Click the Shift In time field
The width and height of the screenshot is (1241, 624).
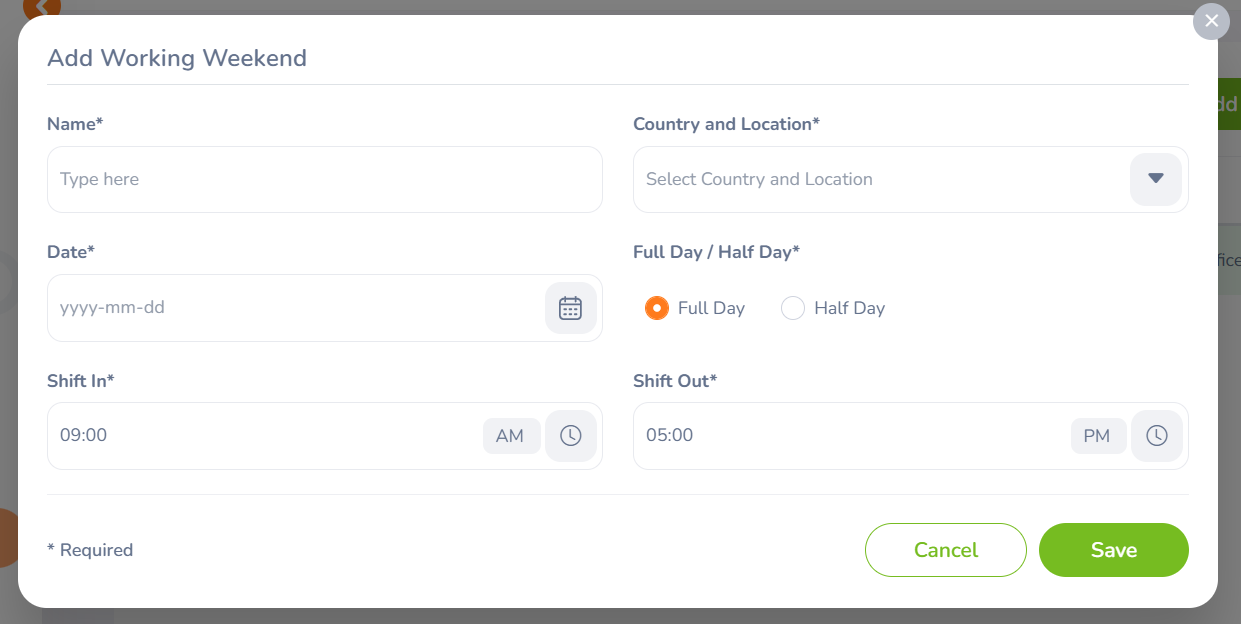265,436
